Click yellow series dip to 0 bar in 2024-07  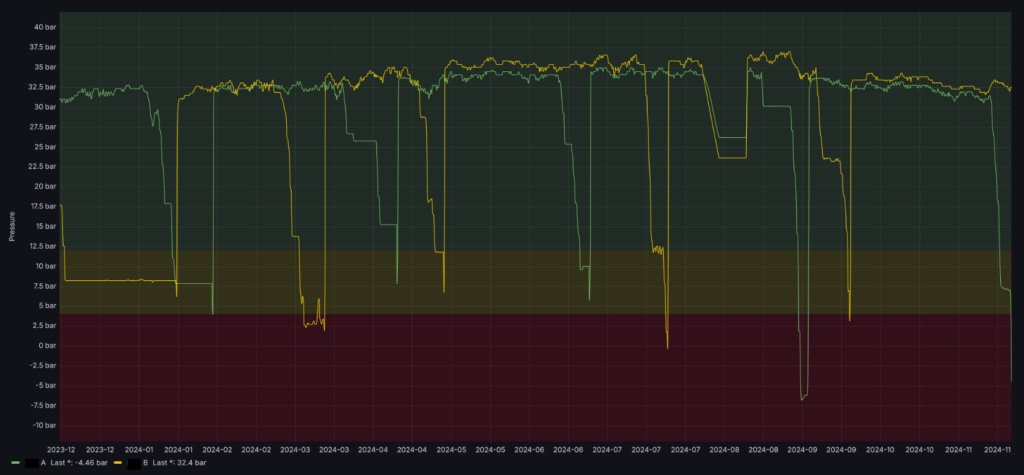[x=667, y=346]
